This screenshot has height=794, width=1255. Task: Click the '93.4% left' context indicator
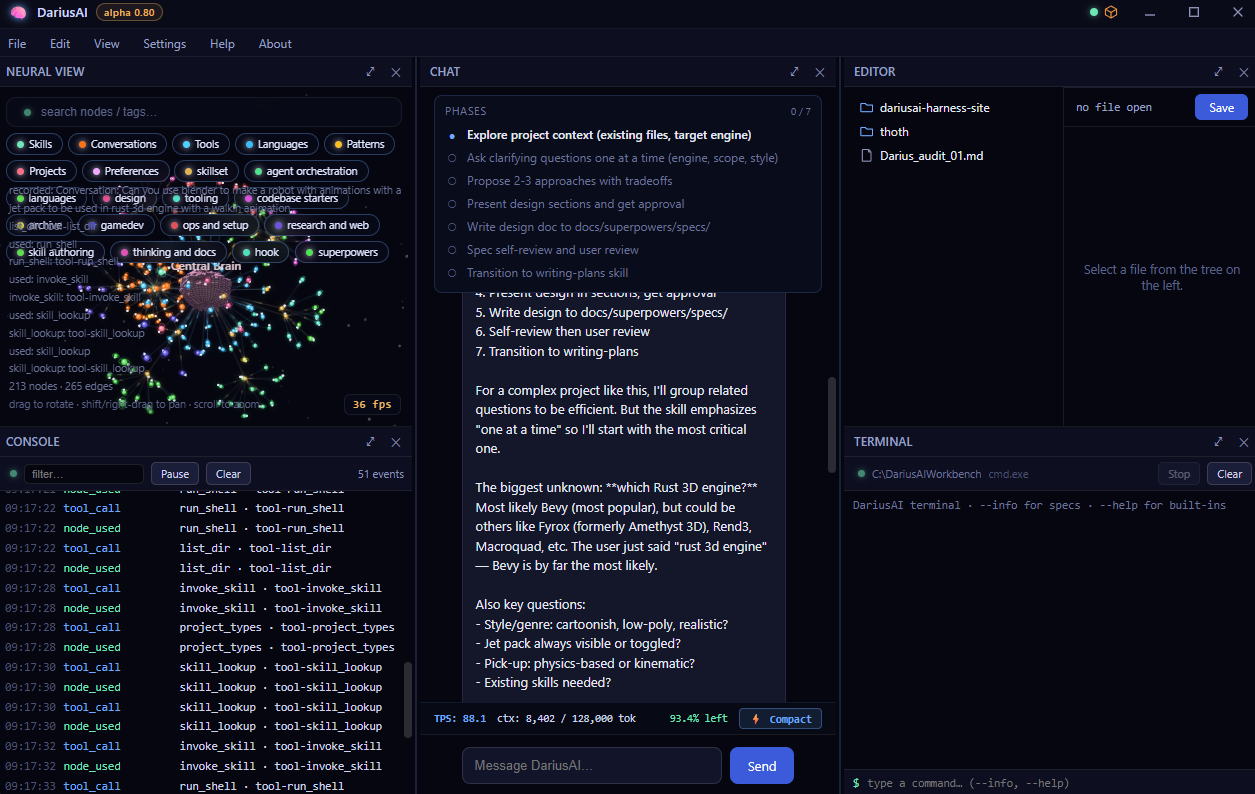click(x=698, y=719)
